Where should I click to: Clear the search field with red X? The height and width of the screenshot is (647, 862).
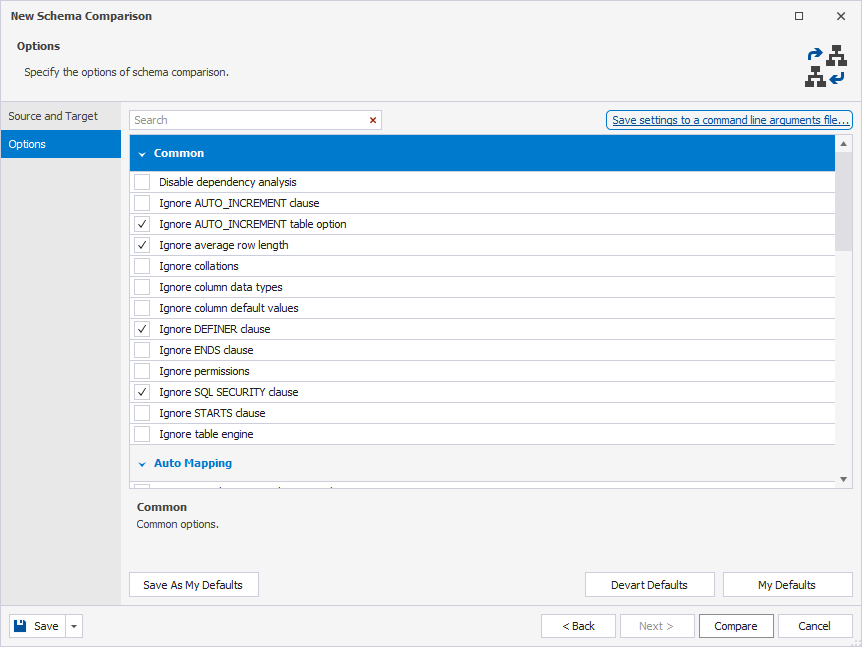pyautogui.click(x=373, y=120)
